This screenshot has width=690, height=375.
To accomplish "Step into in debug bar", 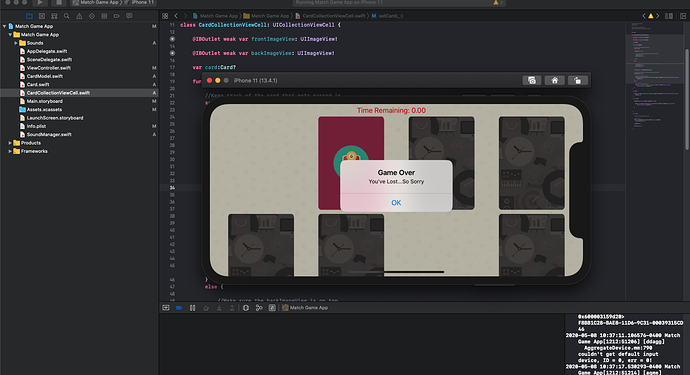I will click(x=219, y=308).
